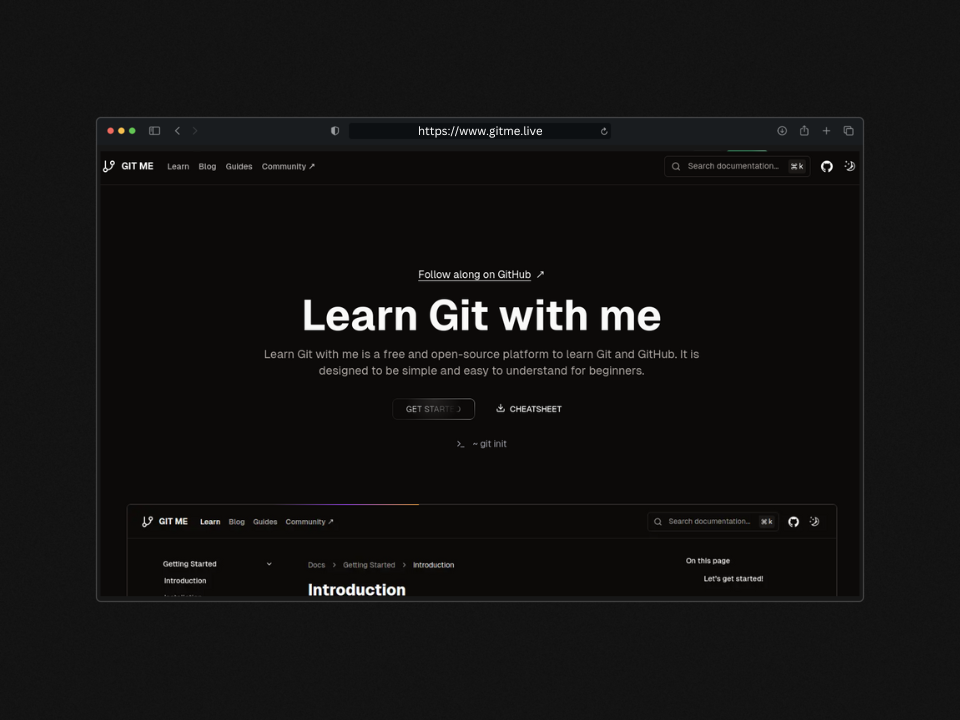
Task: Open GitHub icon in the embedded preview
Action: [793, 522]
